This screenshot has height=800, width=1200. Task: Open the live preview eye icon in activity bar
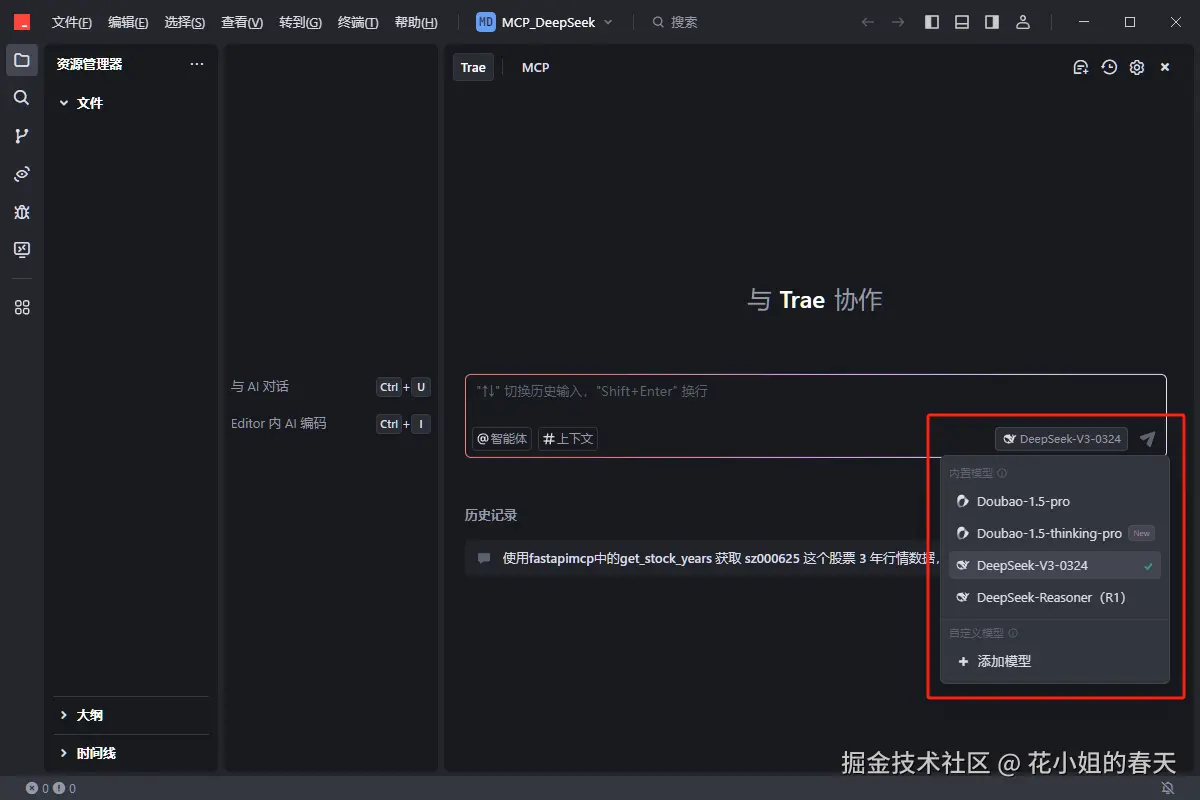point(22,174)
